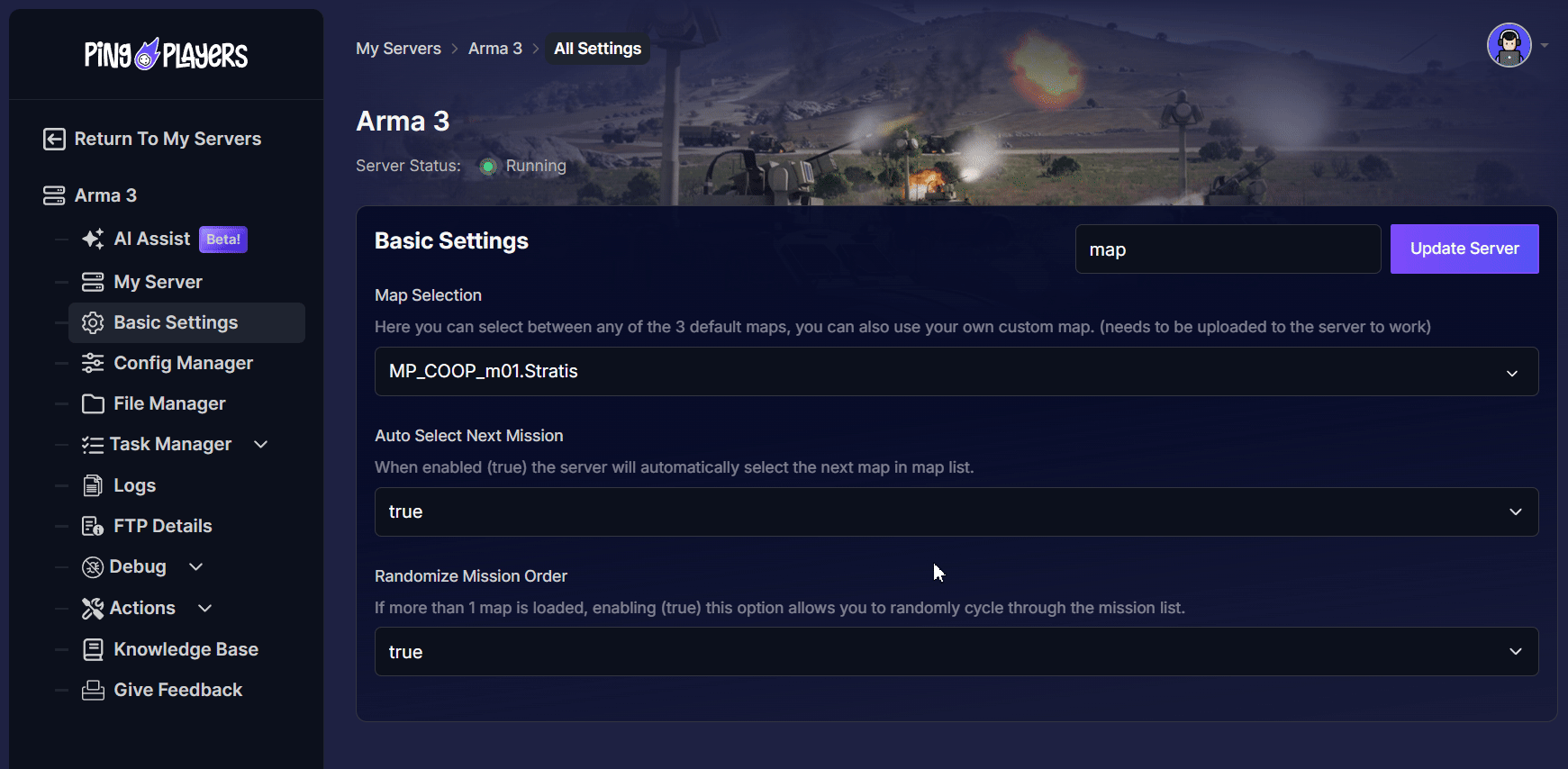Viewport: 1568px width, 769px height.
Task: Expand the Debug submenu chevron
Action: click(x=196, y=566)
